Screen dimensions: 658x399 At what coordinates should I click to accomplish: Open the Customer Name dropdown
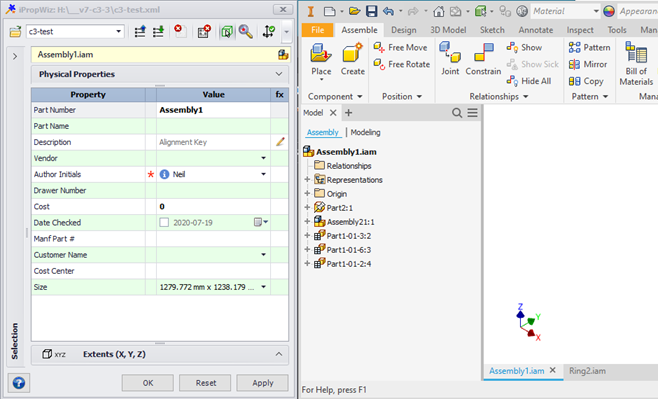tap(264, 255)
